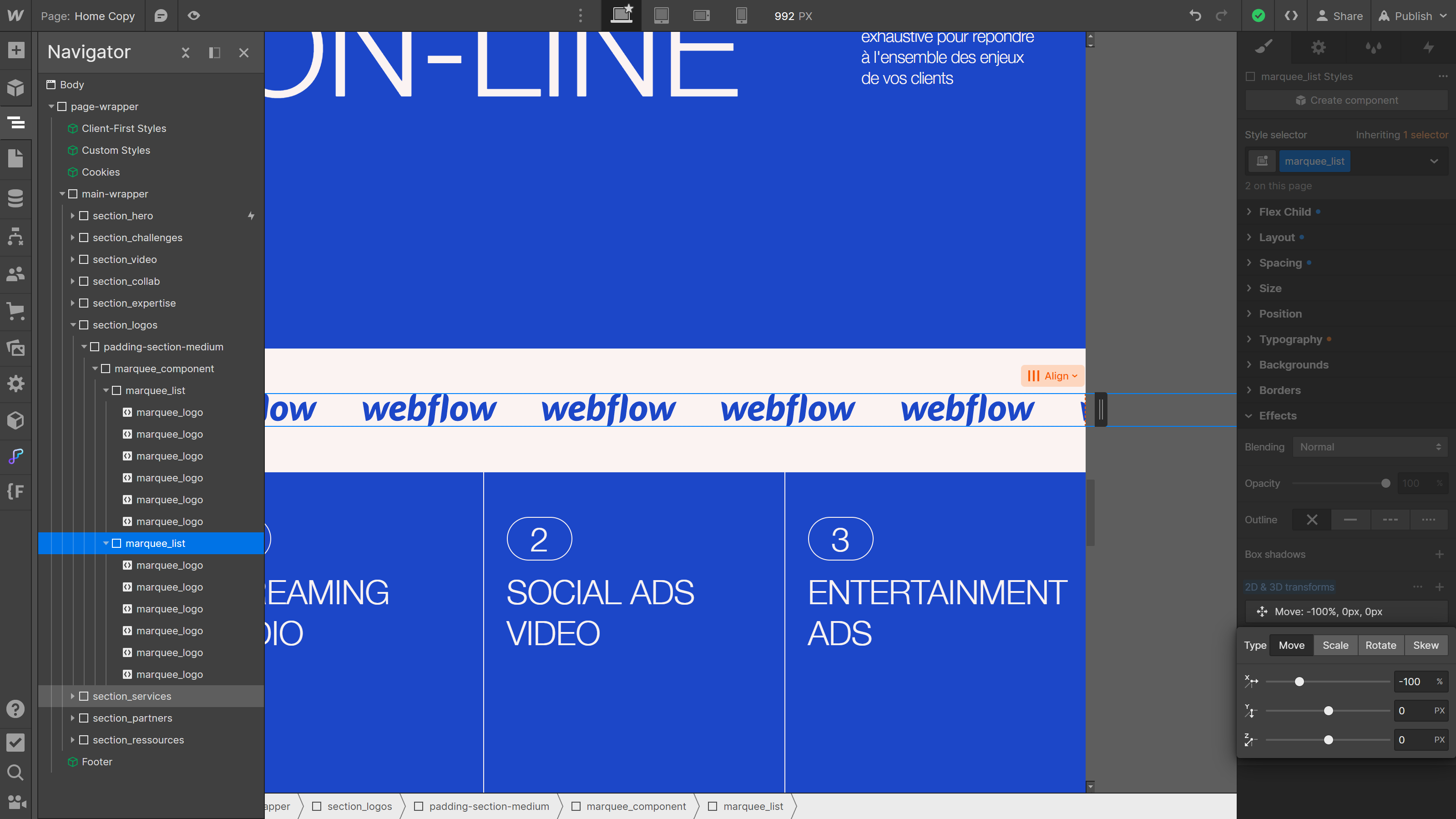
Task: Click the Share icon button
Action: (1348, 16)
